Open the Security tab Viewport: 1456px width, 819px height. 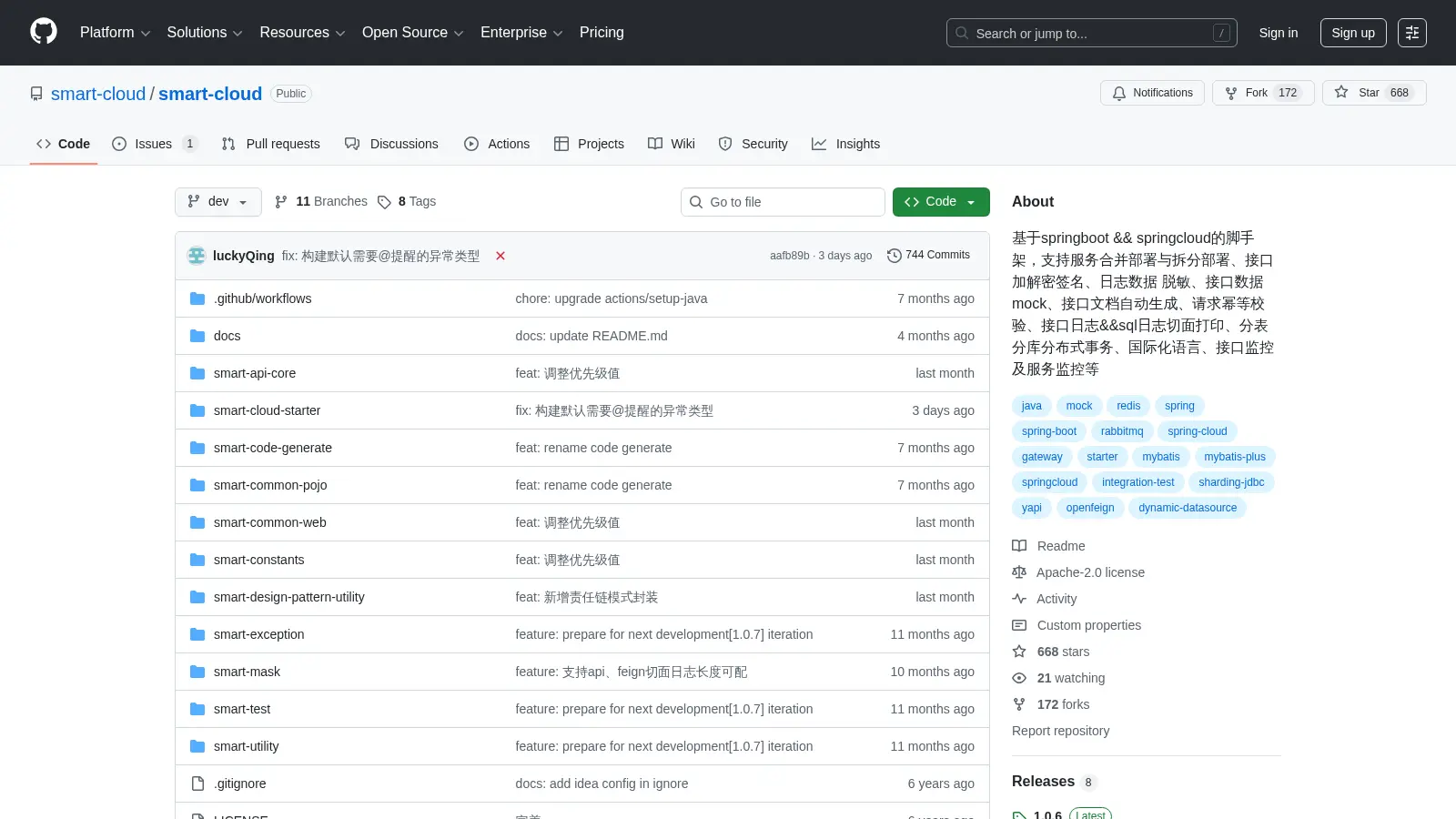(x=753, y=144)
